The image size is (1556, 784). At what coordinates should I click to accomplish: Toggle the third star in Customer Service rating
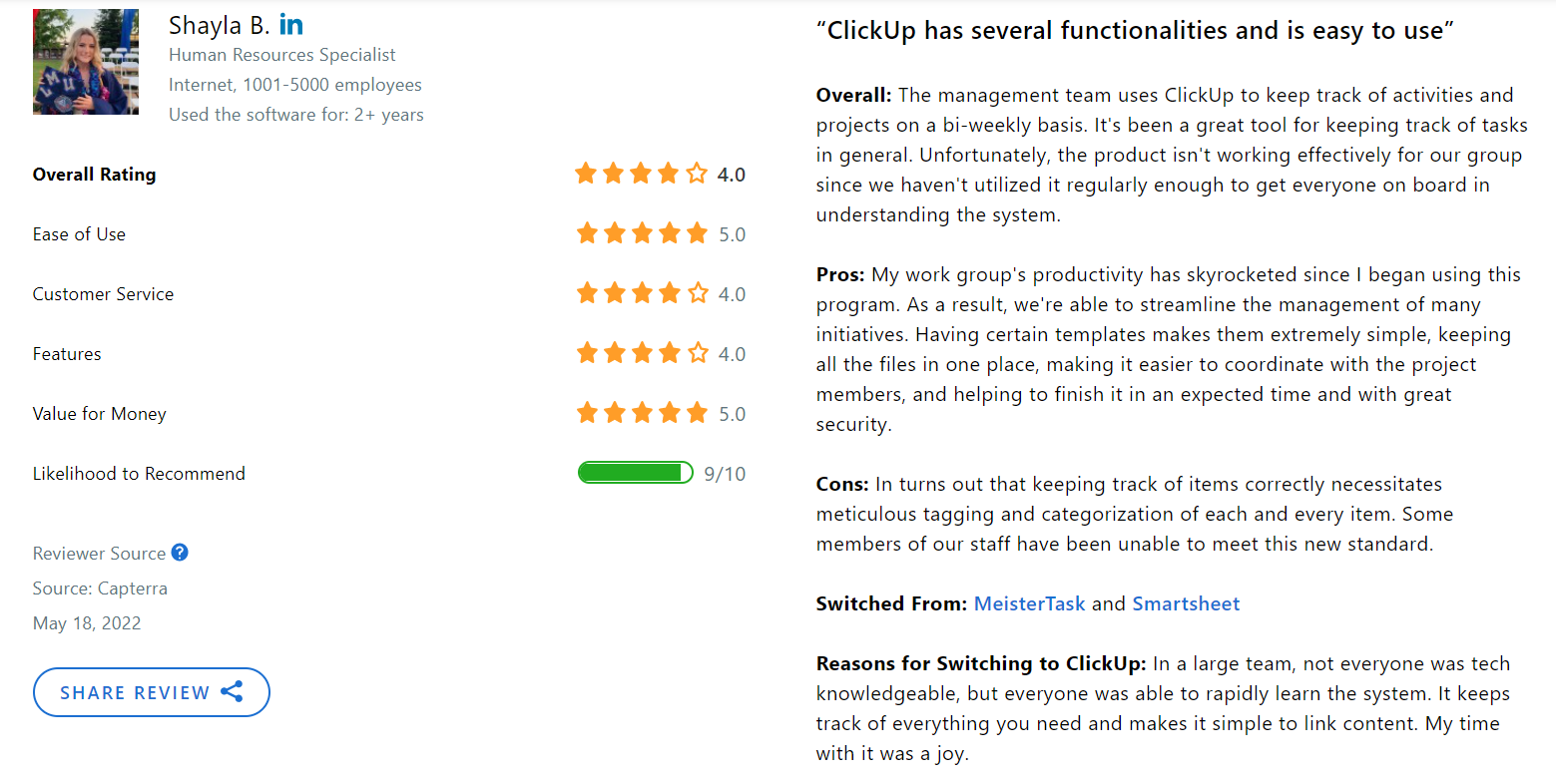[642, 292]
